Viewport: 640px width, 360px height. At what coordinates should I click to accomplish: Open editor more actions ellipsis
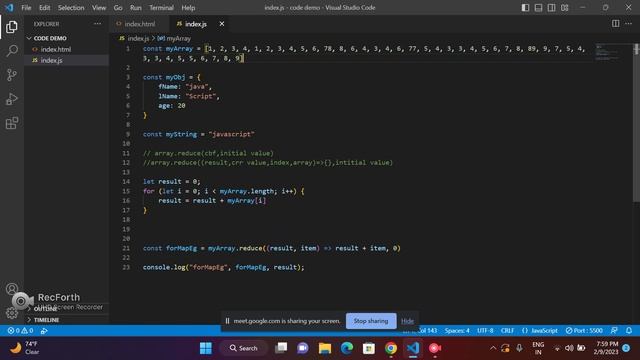(629, 24)
